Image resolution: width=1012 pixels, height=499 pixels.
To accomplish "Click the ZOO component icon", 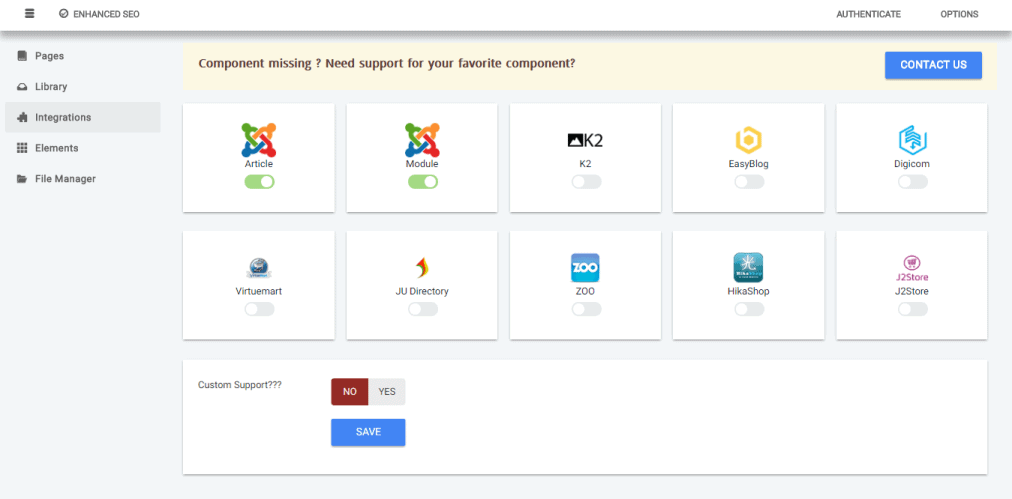I will point(585,267).
